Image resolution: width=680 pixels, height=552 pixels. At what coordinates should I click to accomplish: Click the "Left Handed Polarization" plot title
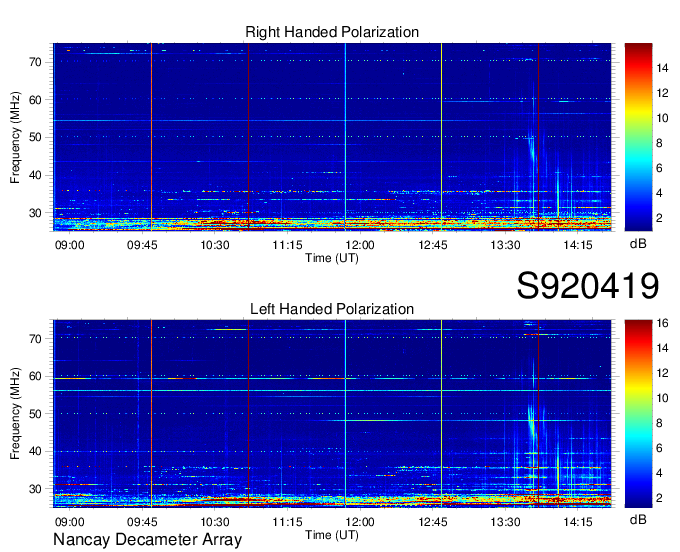pyautogui.click(x=332, y=309)
